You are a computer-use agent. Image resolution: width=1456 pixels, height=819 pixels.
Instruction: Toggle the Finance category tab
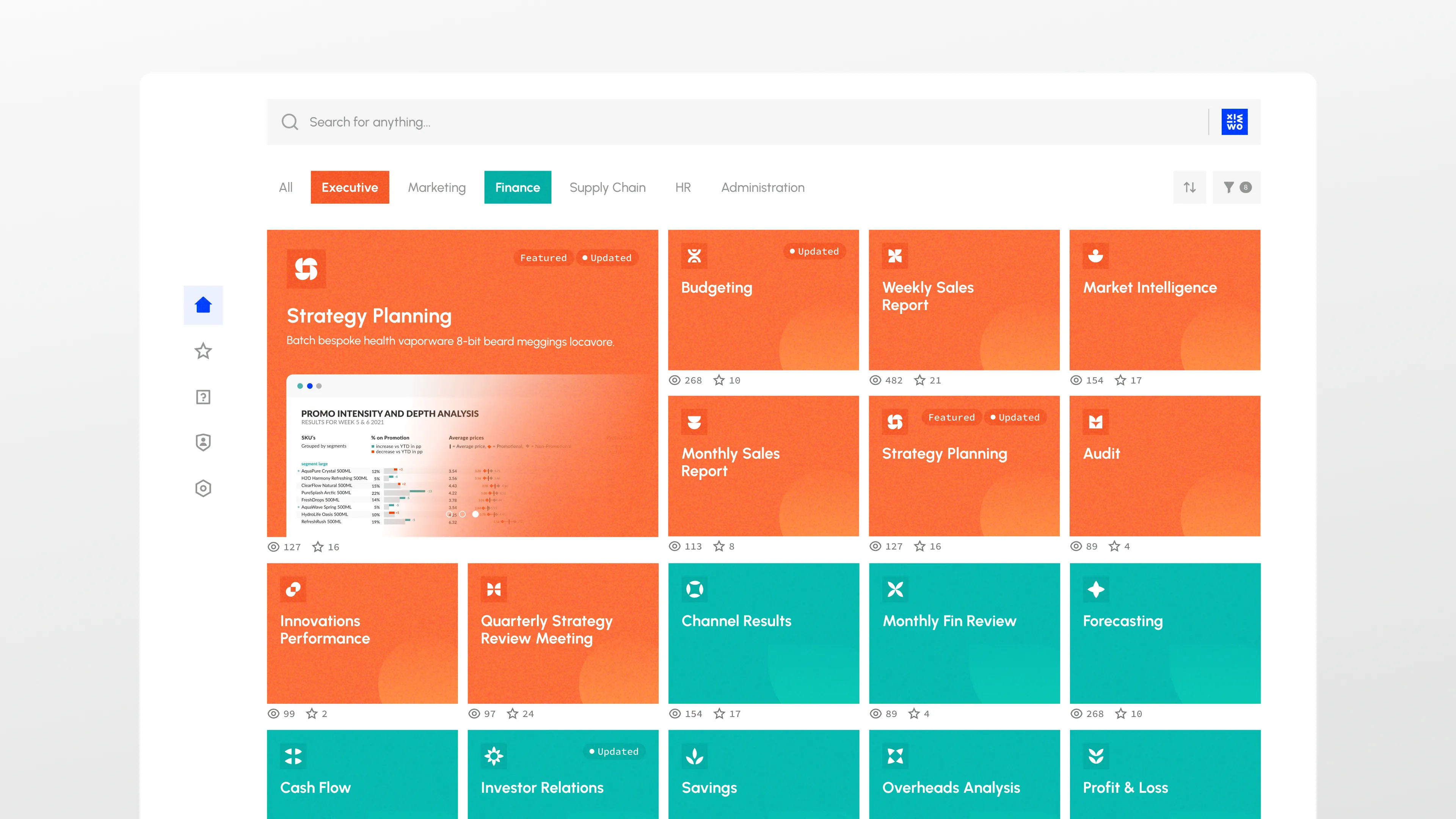pos(518,187)
